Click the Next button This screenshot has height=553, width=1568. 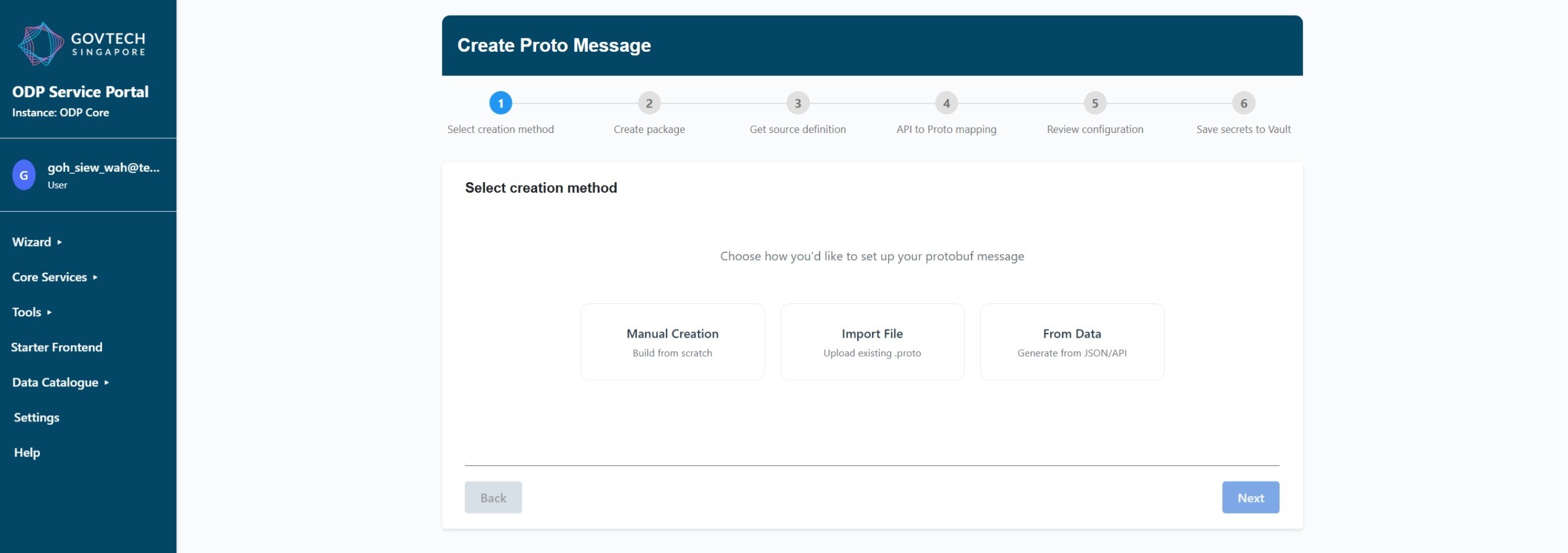(x=1249, y=497)
